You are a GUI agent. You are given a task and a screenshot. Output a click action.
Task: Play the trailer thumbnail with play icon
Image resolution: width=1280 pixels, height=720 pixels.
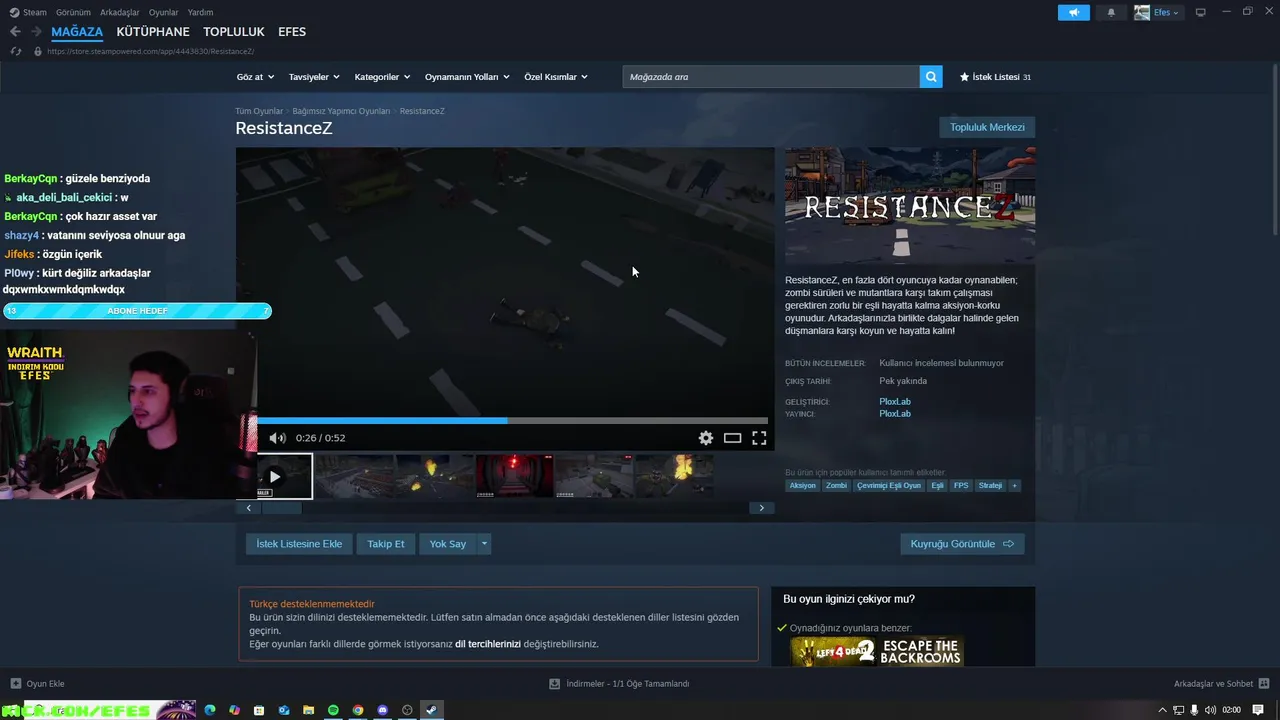275,476
